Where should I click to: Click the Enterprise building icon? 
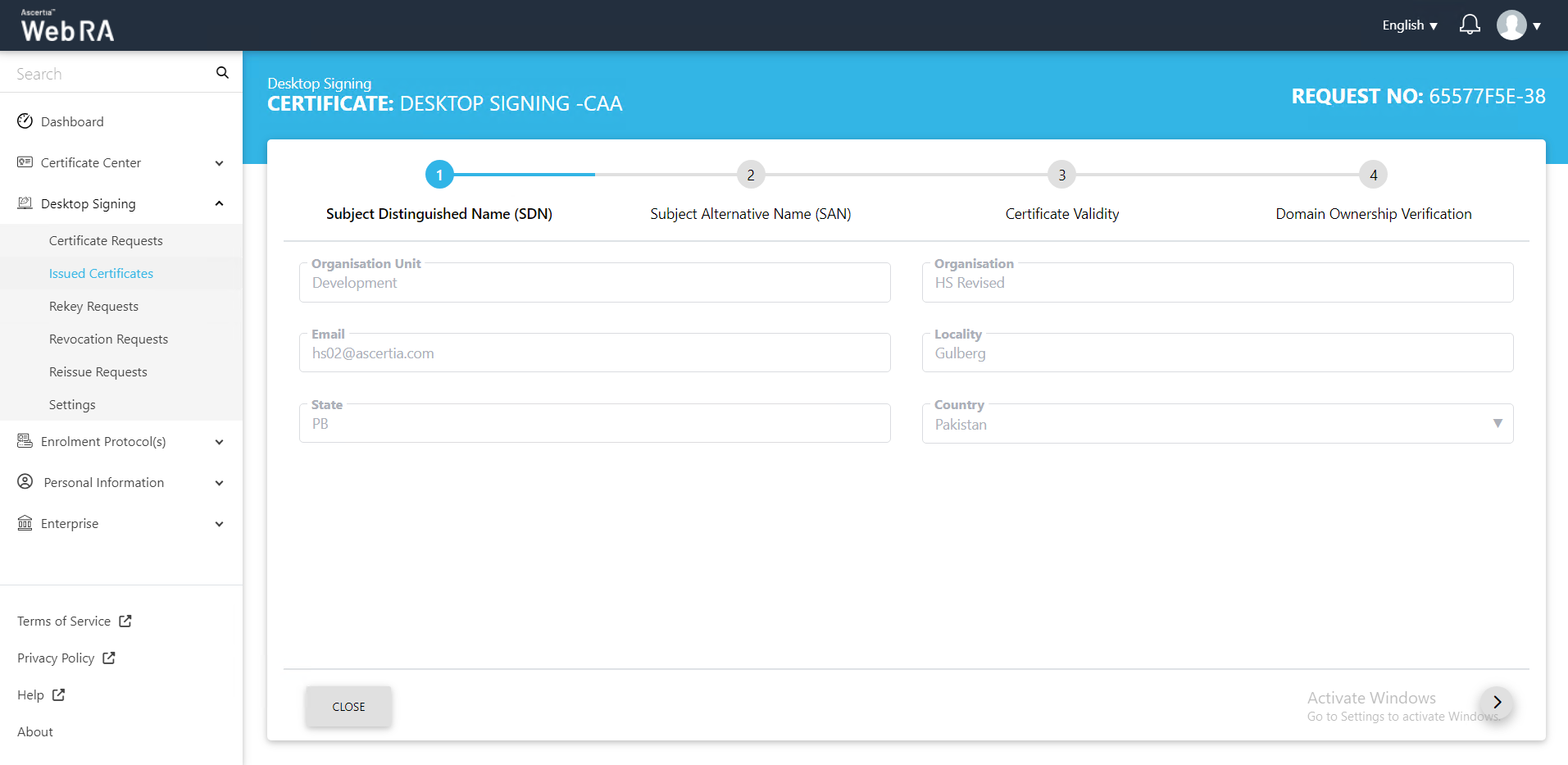tap(25, 523)
